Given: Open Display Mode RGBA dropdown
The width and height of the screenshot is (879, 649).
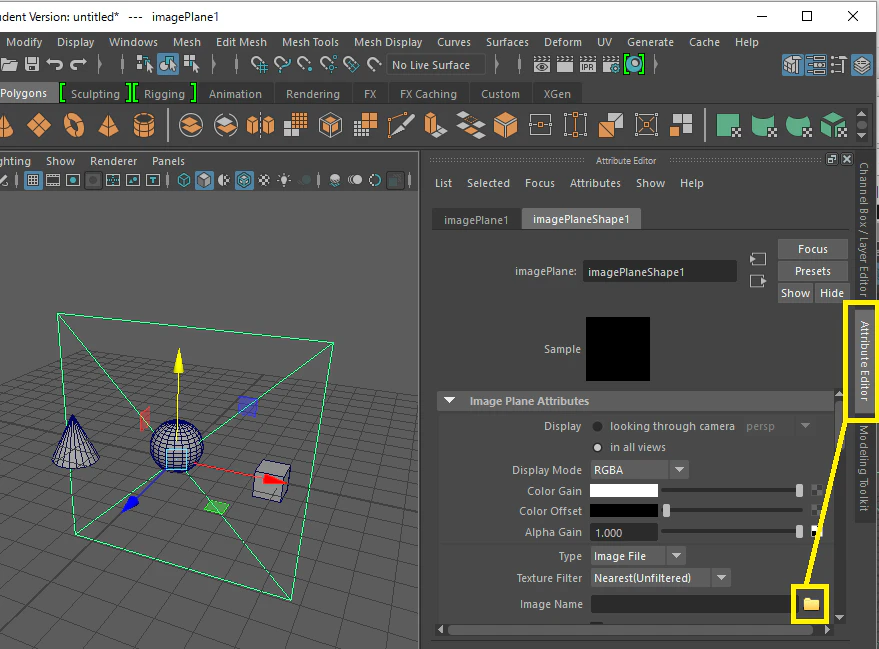Looking at the screenshot, I should point(640,470).
